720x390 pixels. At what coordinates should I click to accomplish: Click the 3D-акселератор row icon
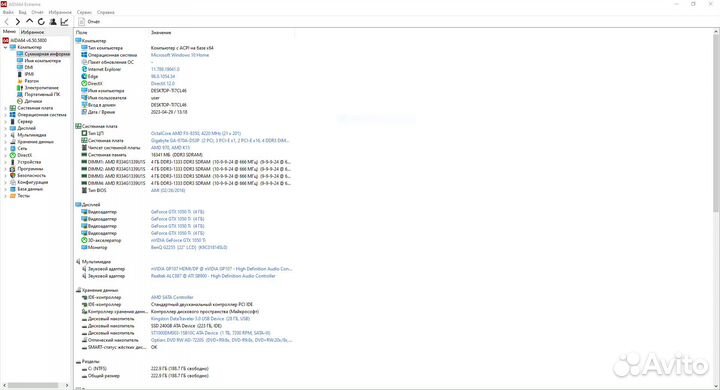[x=84, y=240]
